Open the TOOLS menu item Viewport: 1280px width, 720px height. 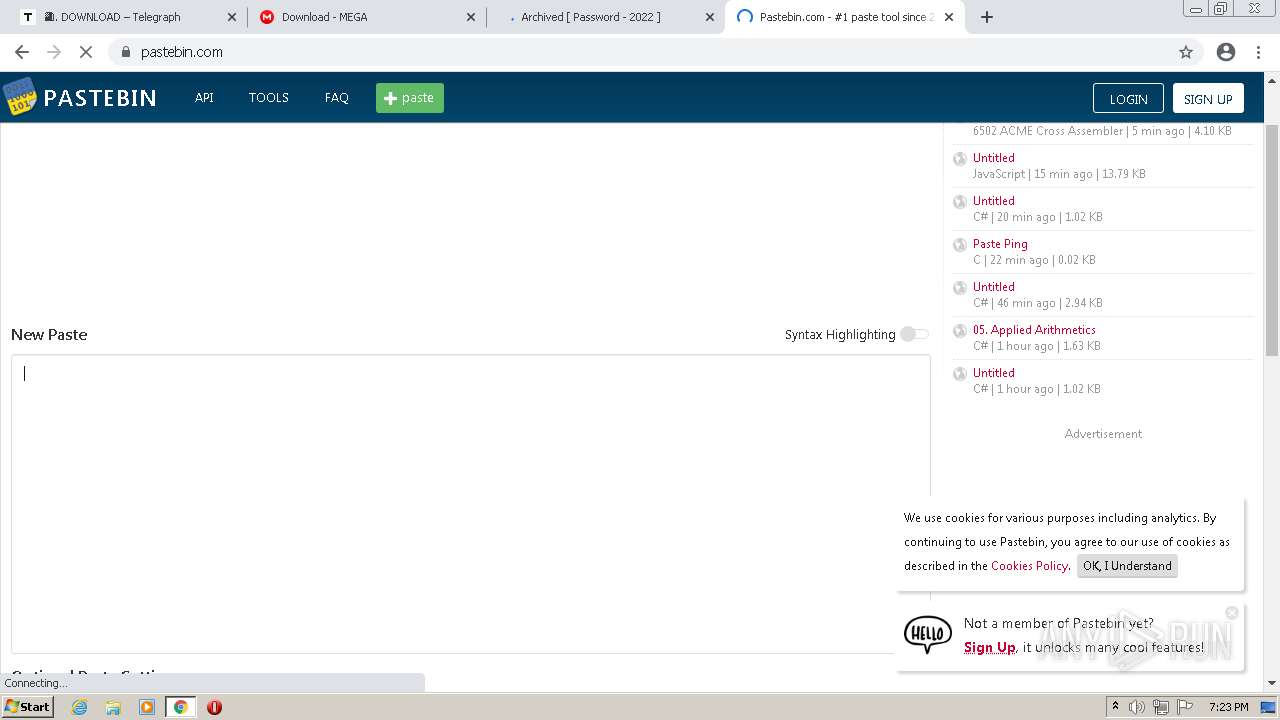[268, 97]
